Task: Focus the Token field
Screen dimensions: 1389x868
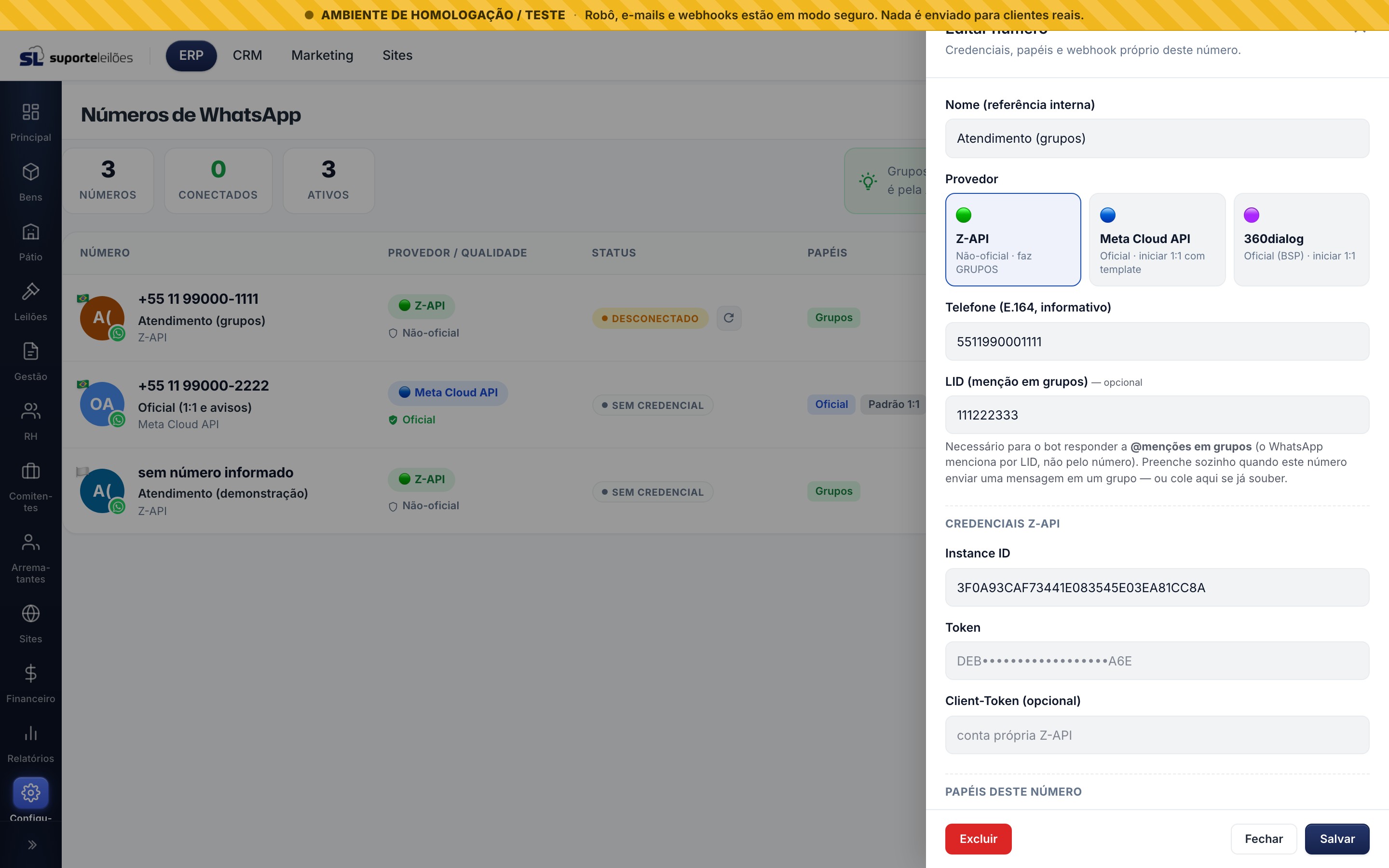Action: (x=1157, y=661)
